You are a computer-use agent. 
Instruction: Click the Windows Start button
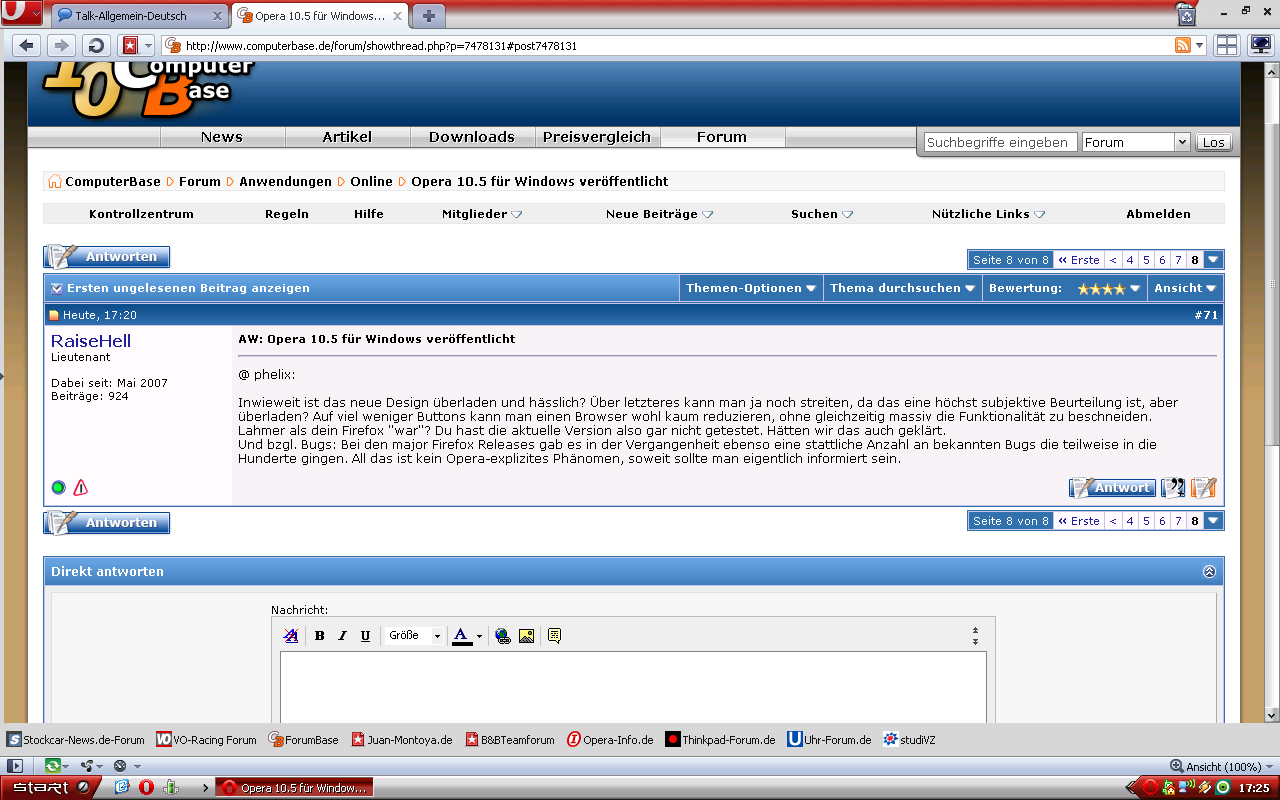[48, 788]
